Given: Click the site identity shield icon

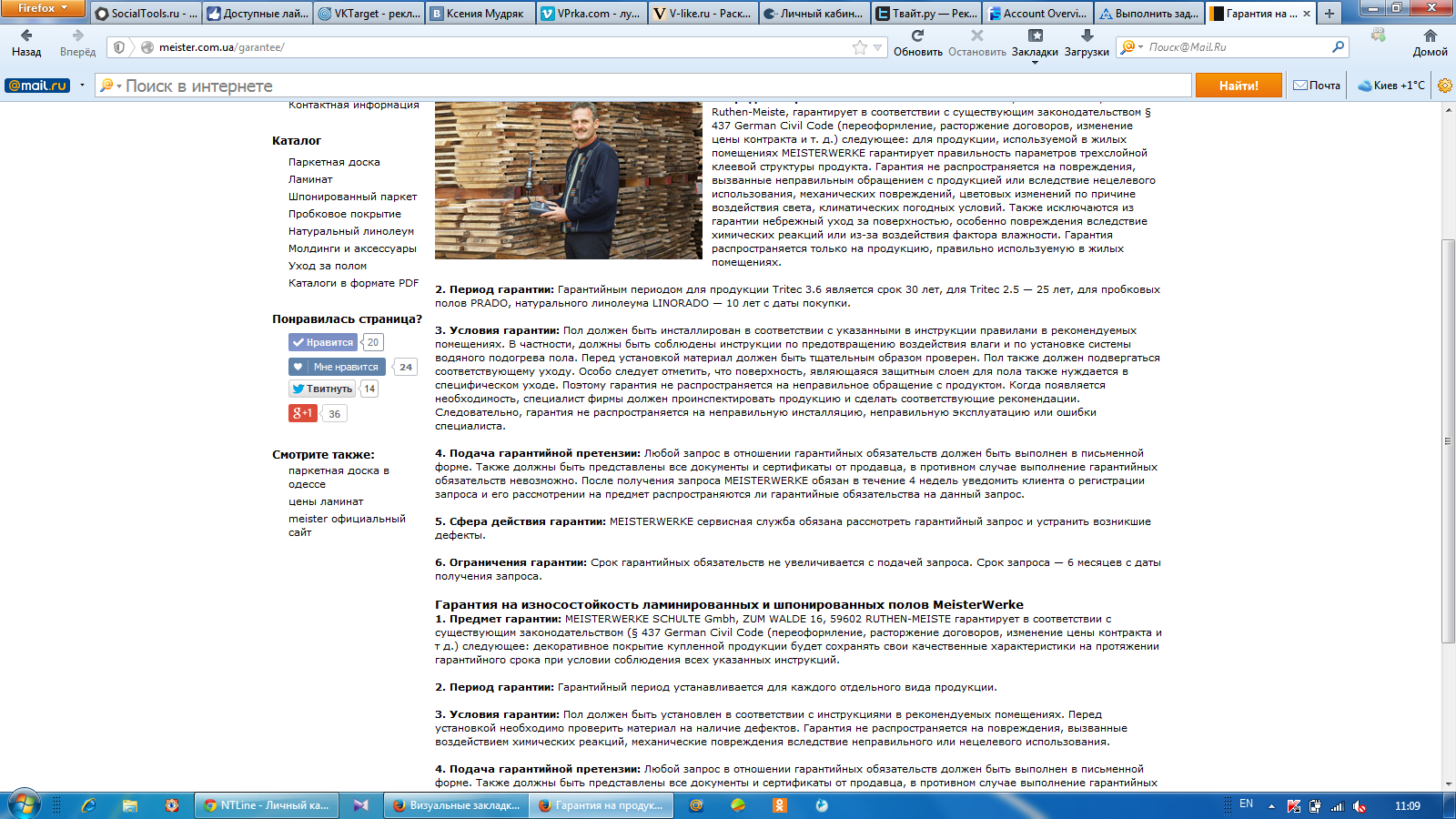Looking at the screenshot, I should [x=119, y=47].
